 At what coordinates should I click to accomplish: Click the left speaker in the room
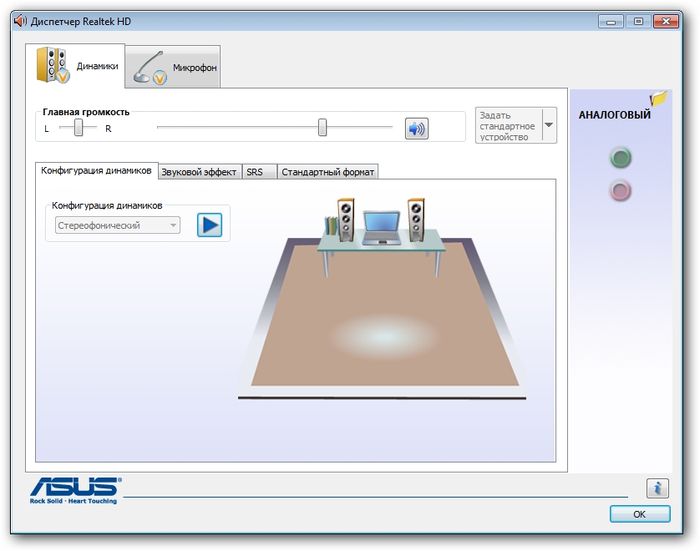pos(345,220)
